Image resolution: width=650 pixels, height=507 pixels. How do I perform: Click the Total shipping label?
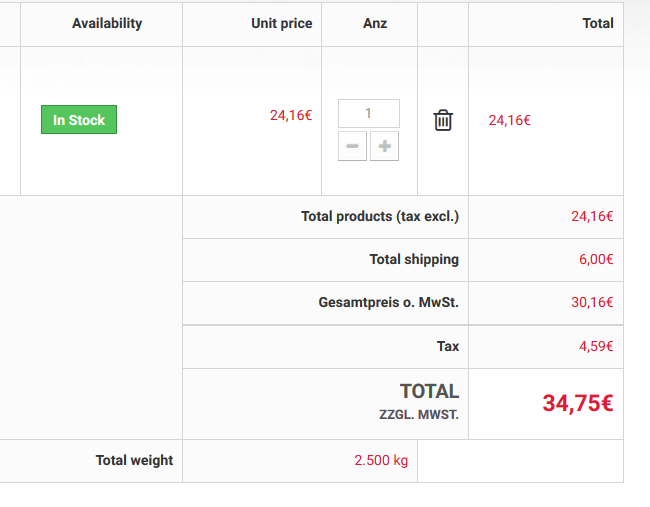pyautogui.click(x=414, y=259)
